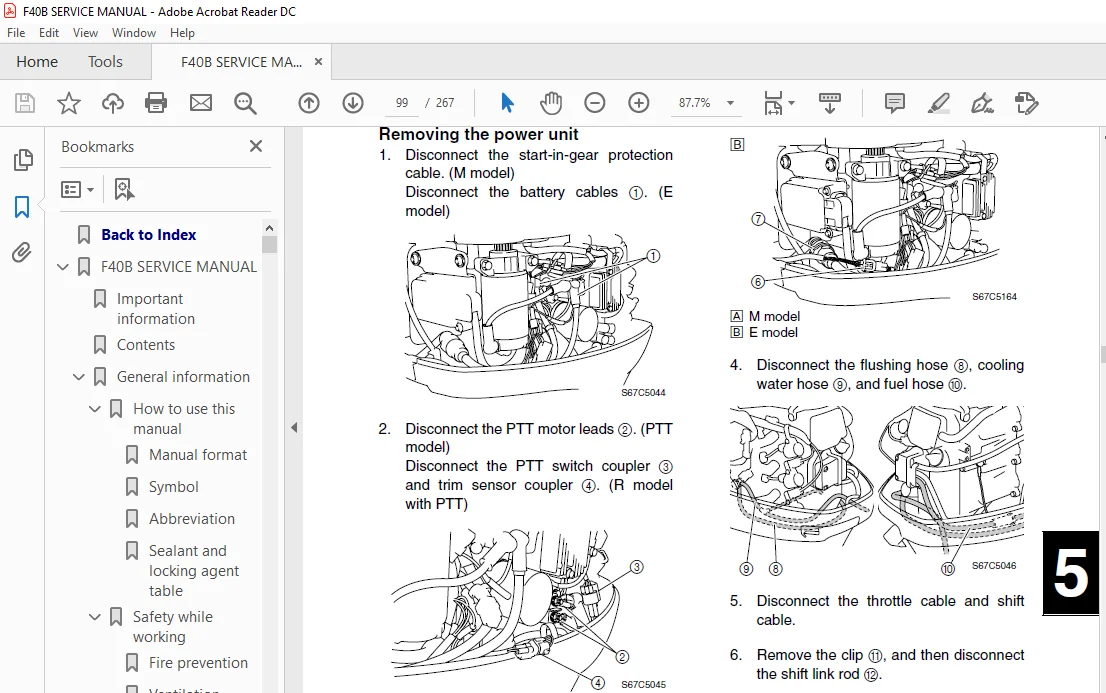Open bookmark options list dropdown
This screenshot has height=693, width=1106.
tap(77, 189)
